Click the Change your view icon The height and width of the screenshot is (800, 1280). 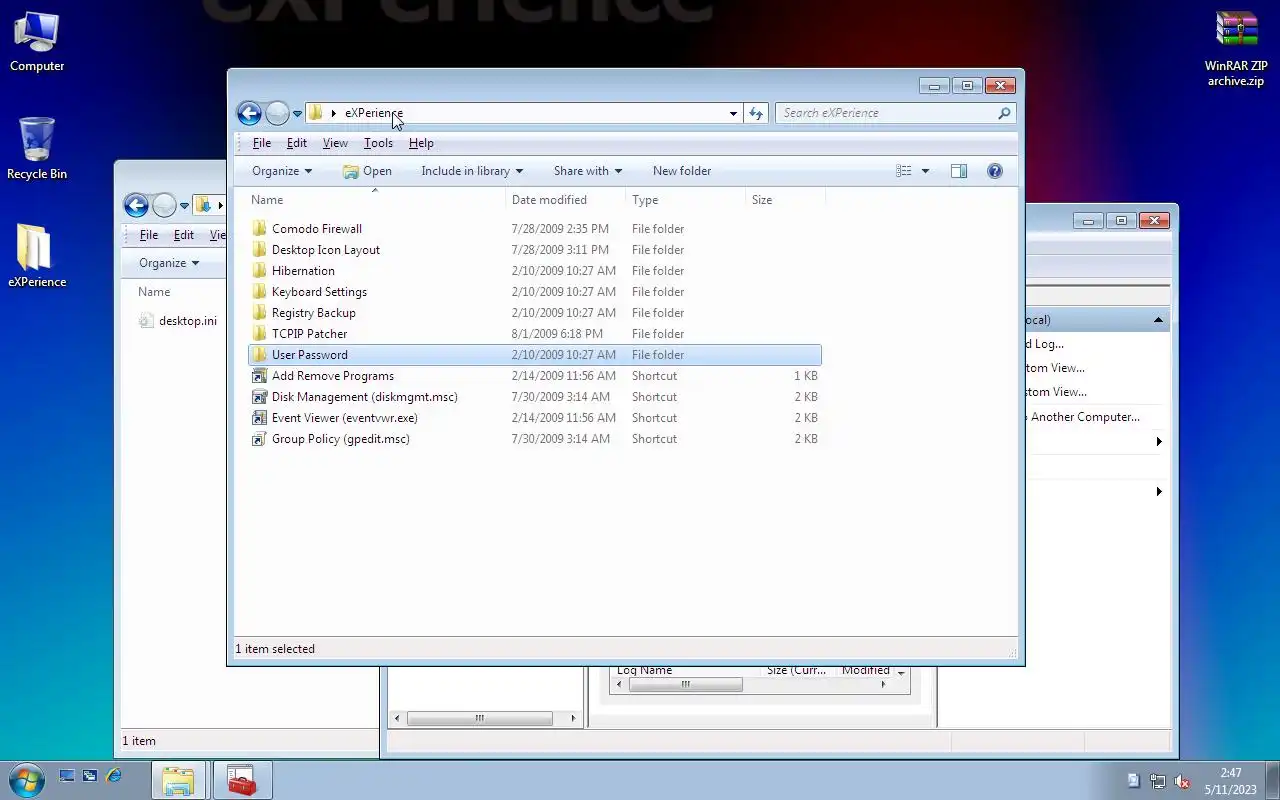(x=904, y=171)
